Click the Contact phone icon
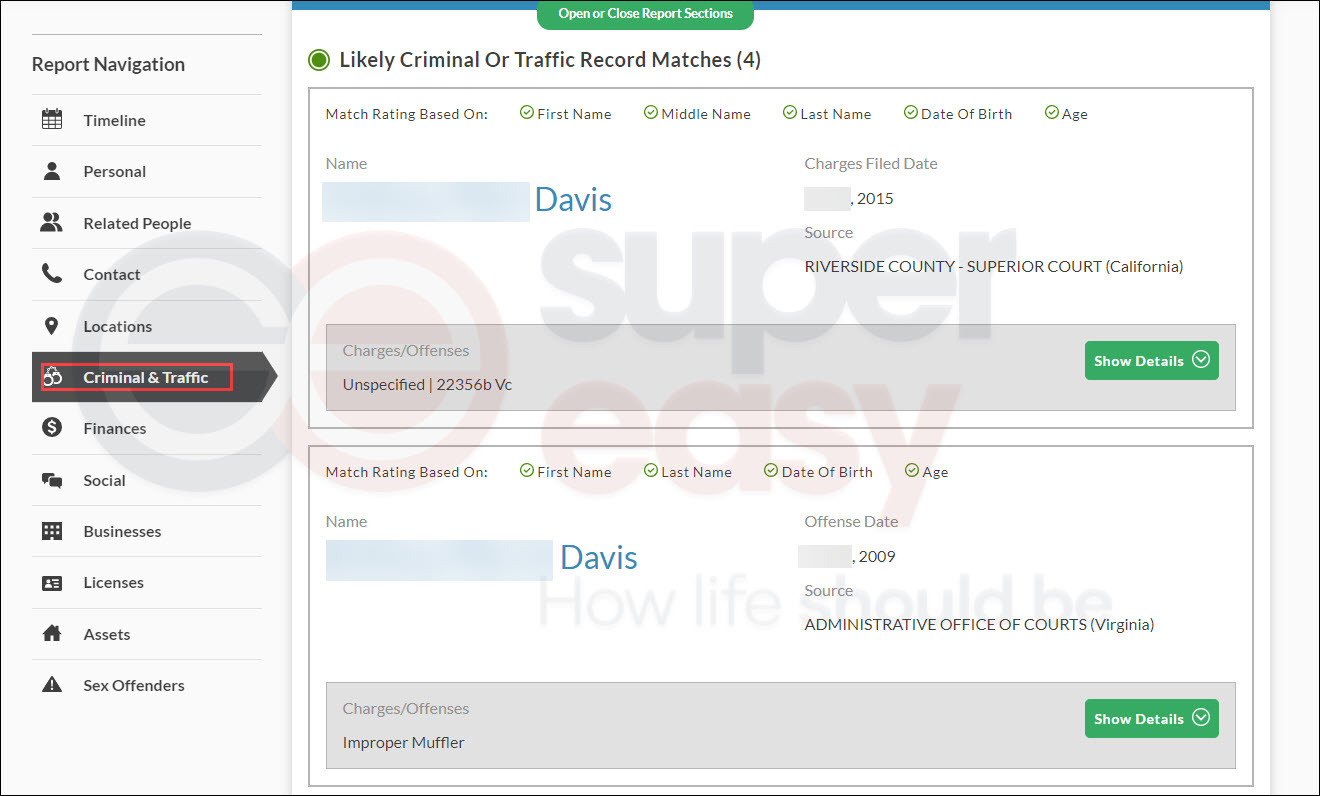The height and width of the screenshot is (796, 1320). click(52, 274)
